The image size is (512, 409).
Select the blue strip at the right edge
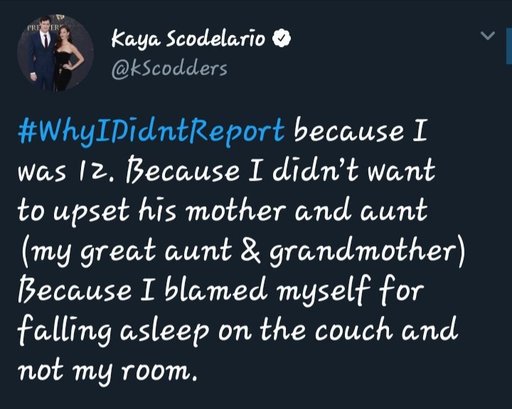pyautogui.click(x=509, y=46)
